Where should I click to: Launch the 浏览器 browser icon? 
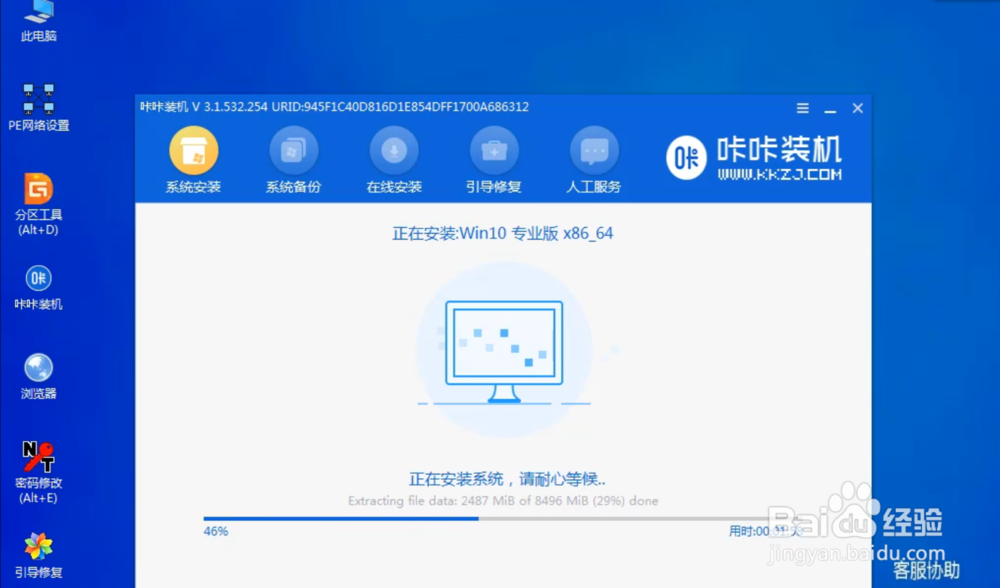(38, 376)
